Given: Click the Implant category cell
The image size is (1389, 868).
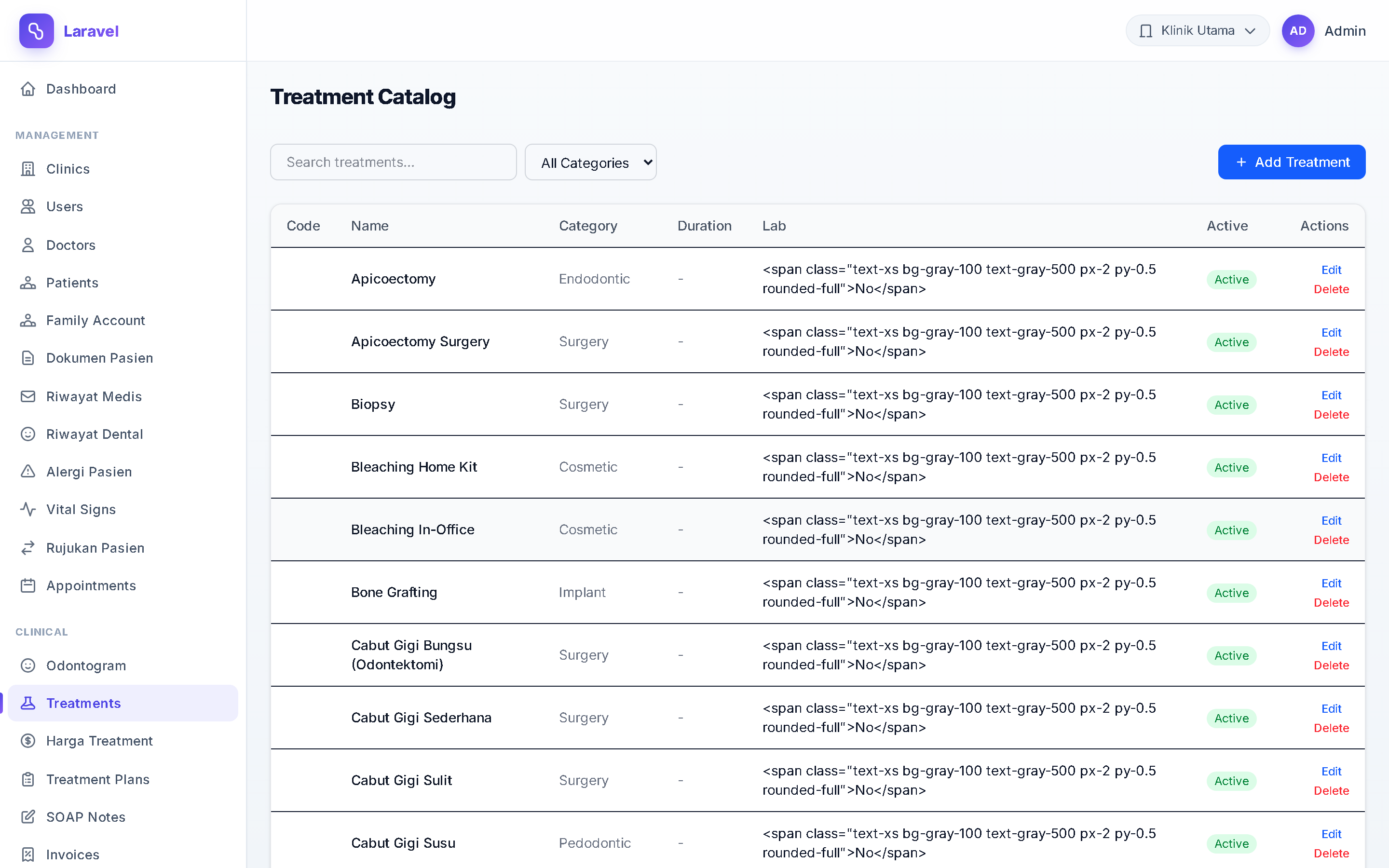Looking at the screenshot, I should [x=582, y=593].
